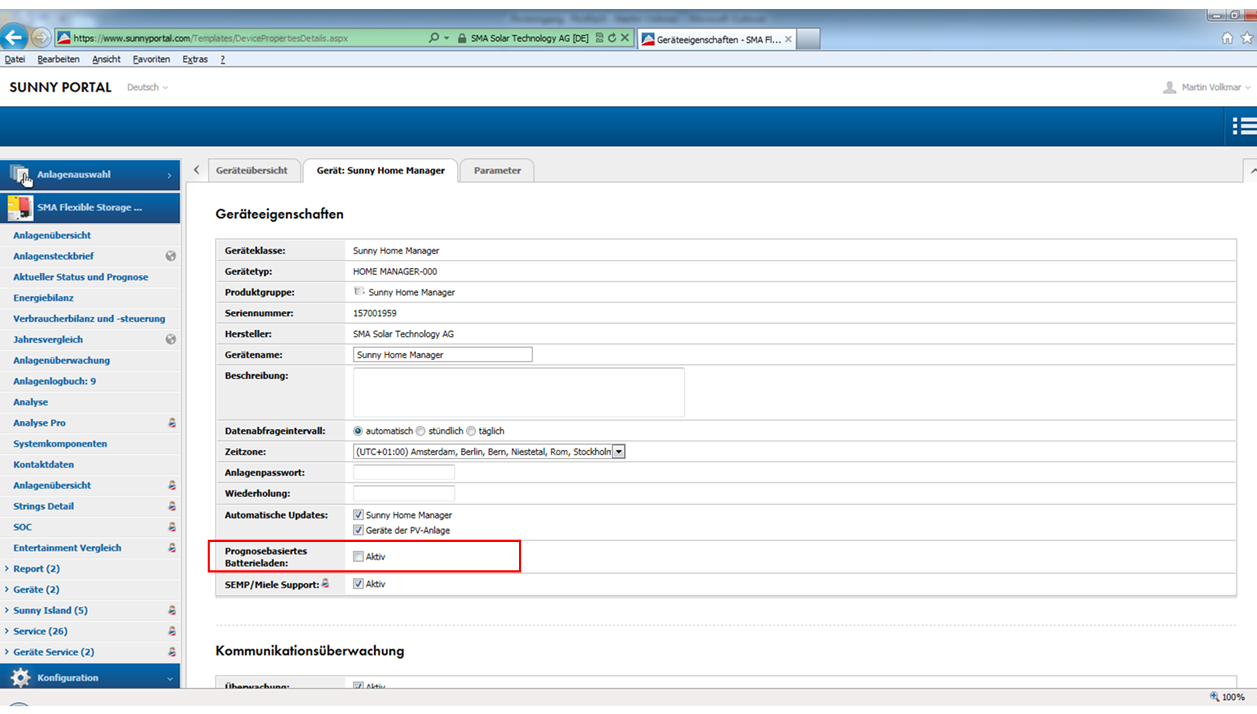Viewport: 1257px width, 714px height.
Task: Click the Produktgruppe icon before Sunny Home Manager
Action: (359, 292)
